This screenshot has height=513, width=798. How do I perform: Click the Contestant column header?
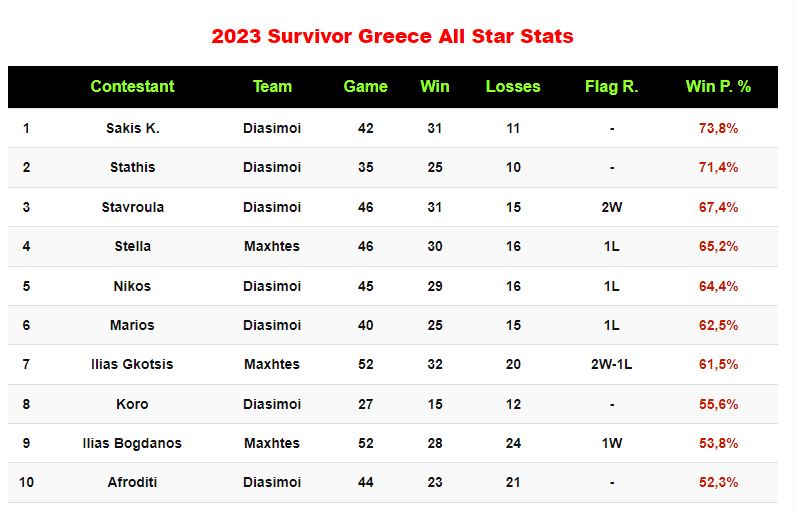click(132, 87)
